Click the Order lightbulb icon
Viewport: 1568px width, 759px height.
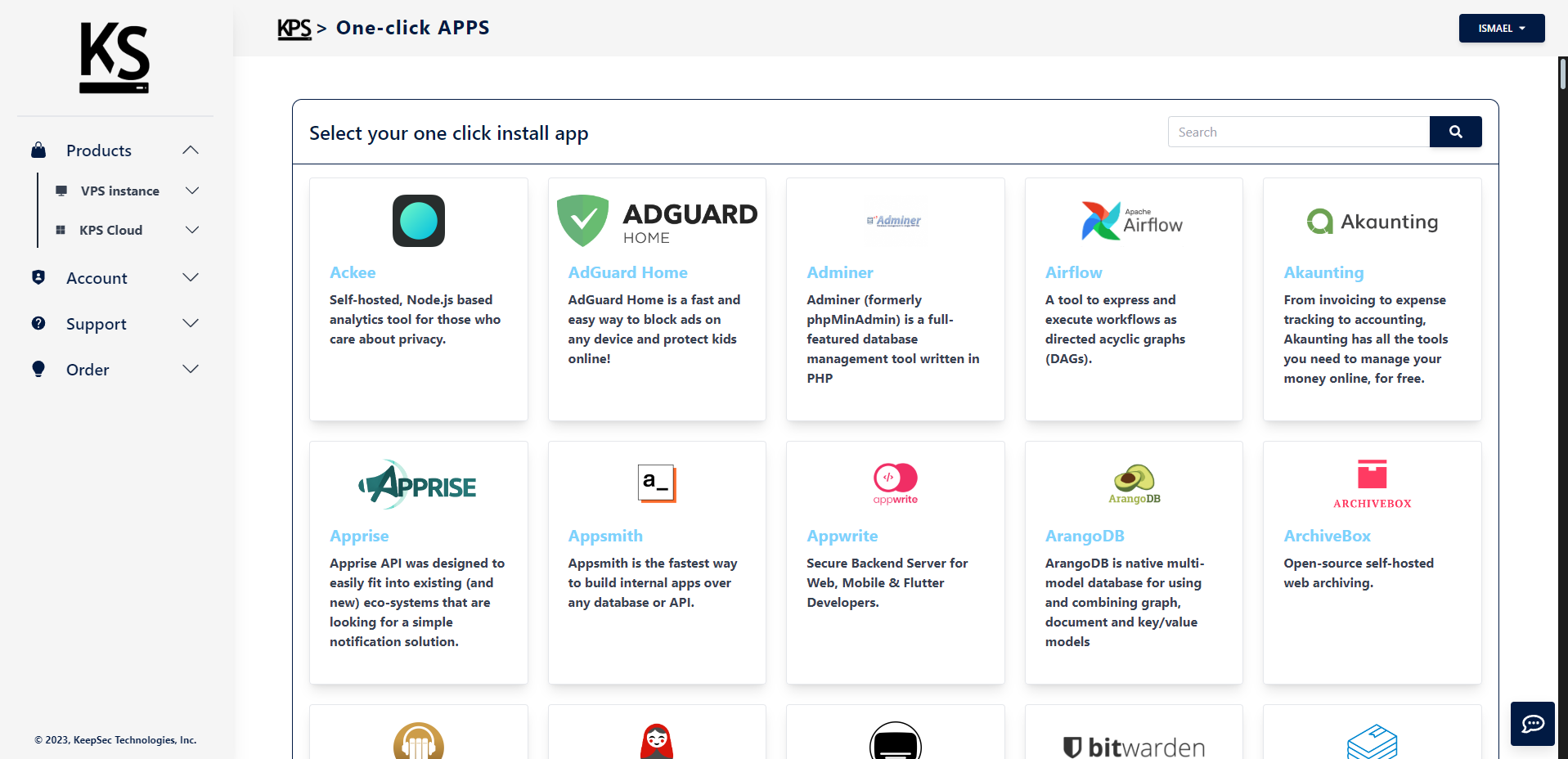[x=38, y=369]
